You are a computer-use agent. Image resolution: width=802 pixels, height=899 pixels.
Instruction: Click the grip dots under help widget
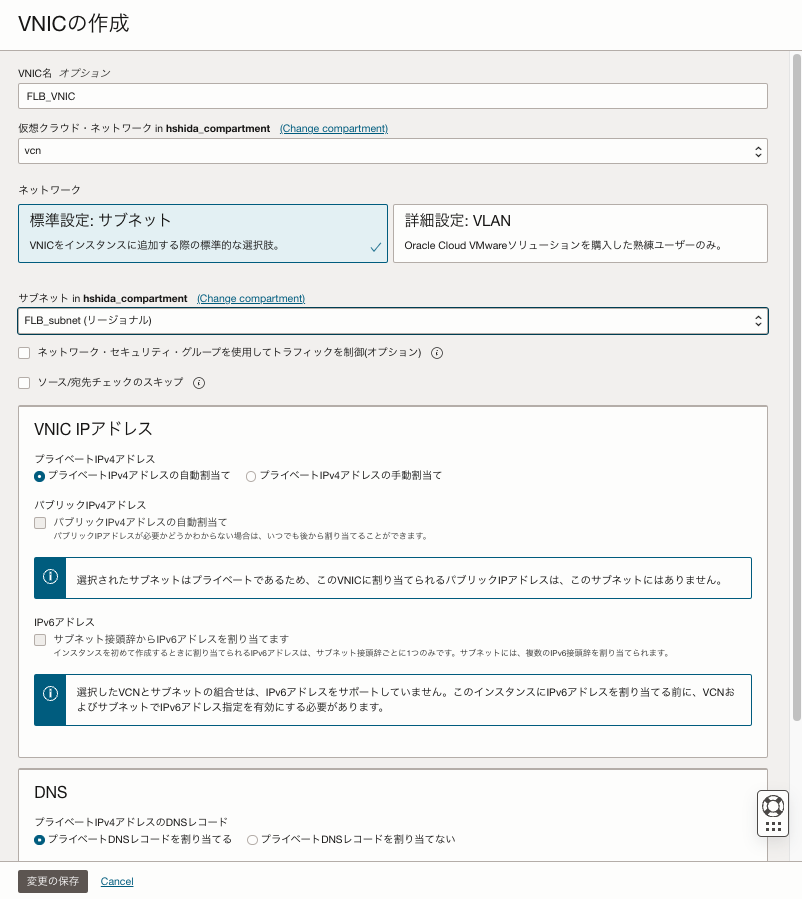tap(773, 826)
